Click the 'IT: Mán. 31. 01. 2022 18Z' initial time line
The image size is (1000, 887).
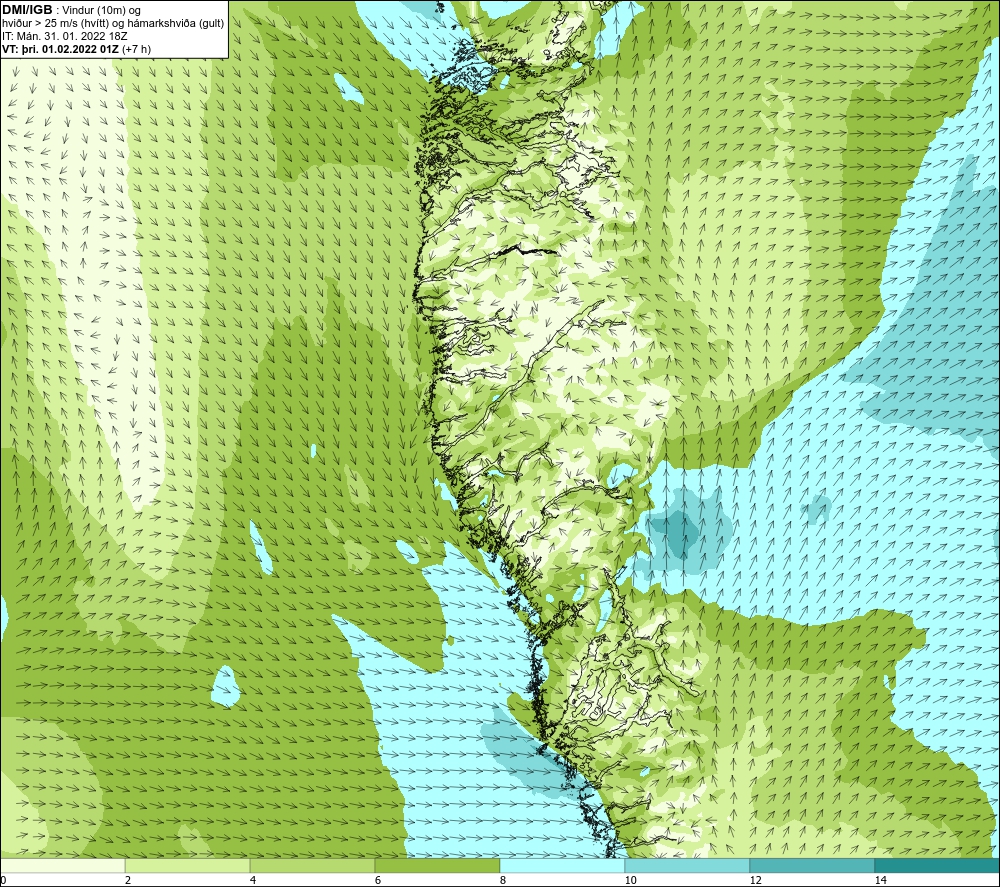pos(64,36)
